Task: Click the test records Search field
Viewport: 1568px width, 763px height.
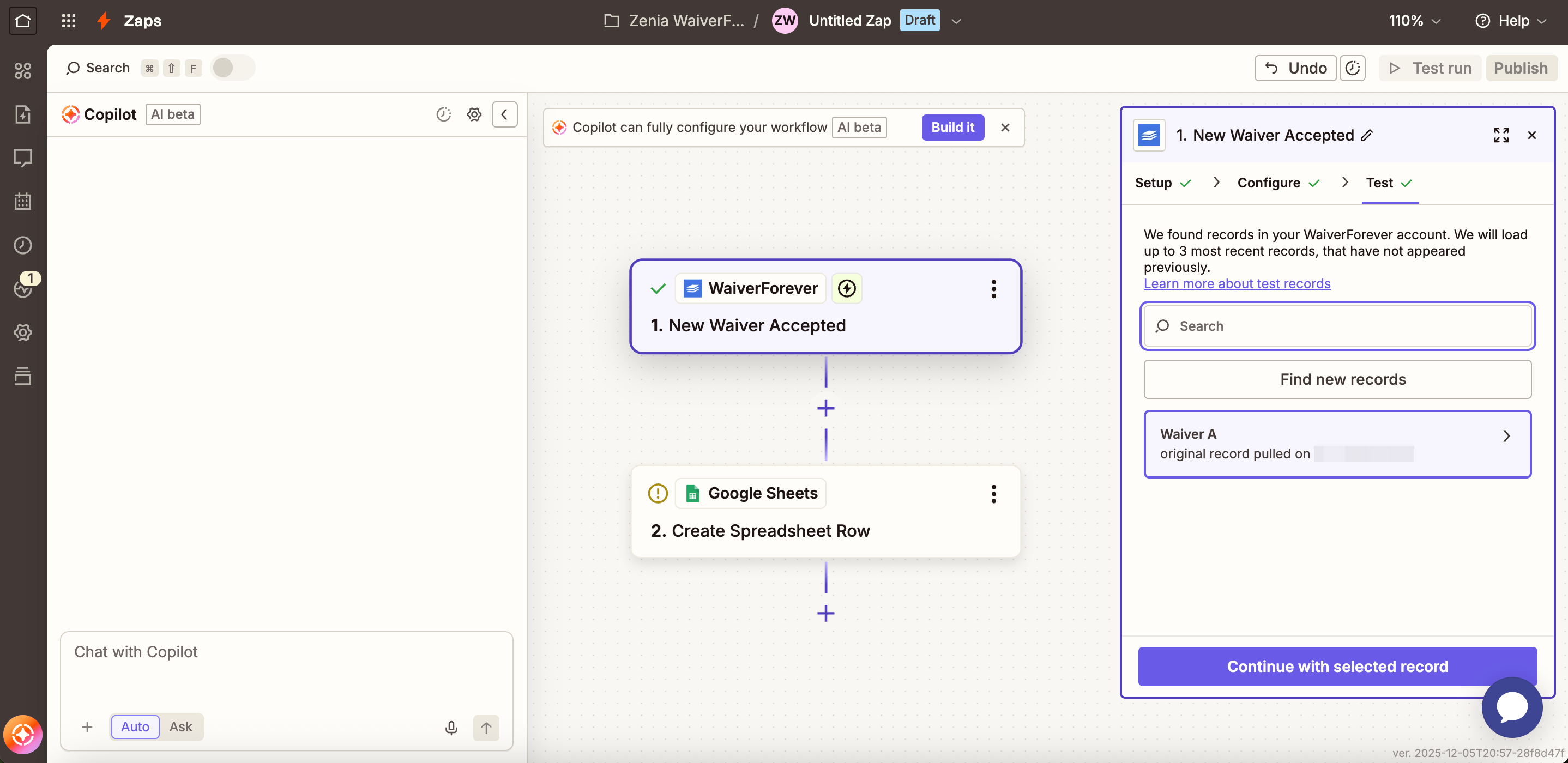Action: tap(1337, 326)
